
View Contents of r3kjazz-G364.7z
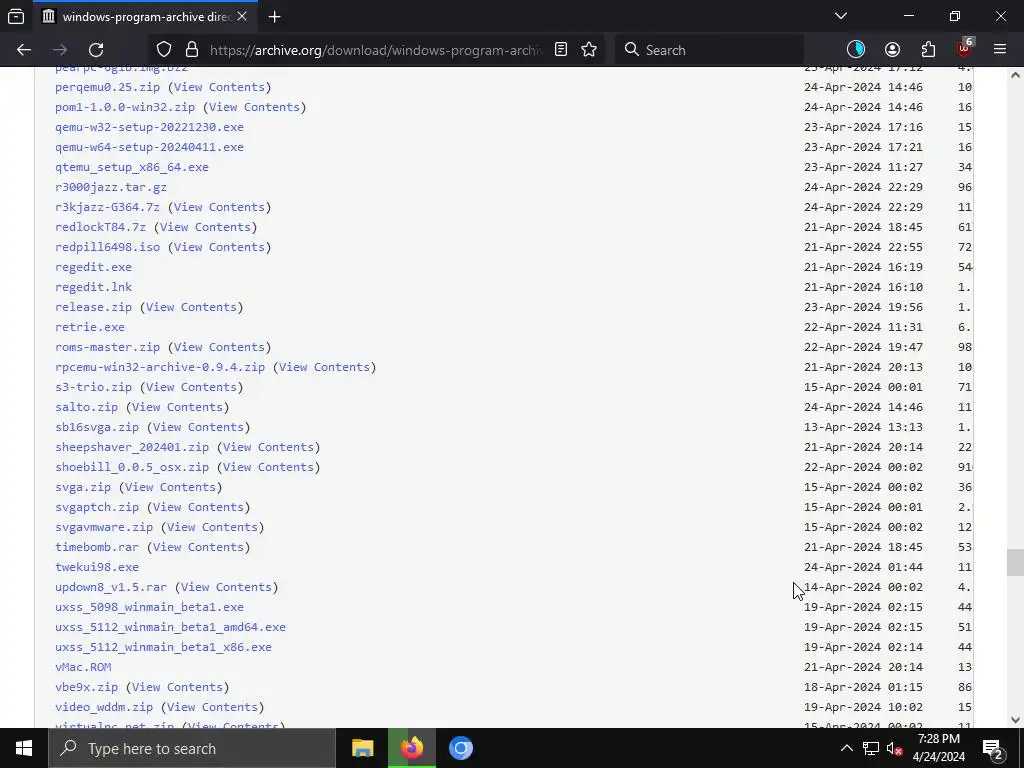(219, 207)
